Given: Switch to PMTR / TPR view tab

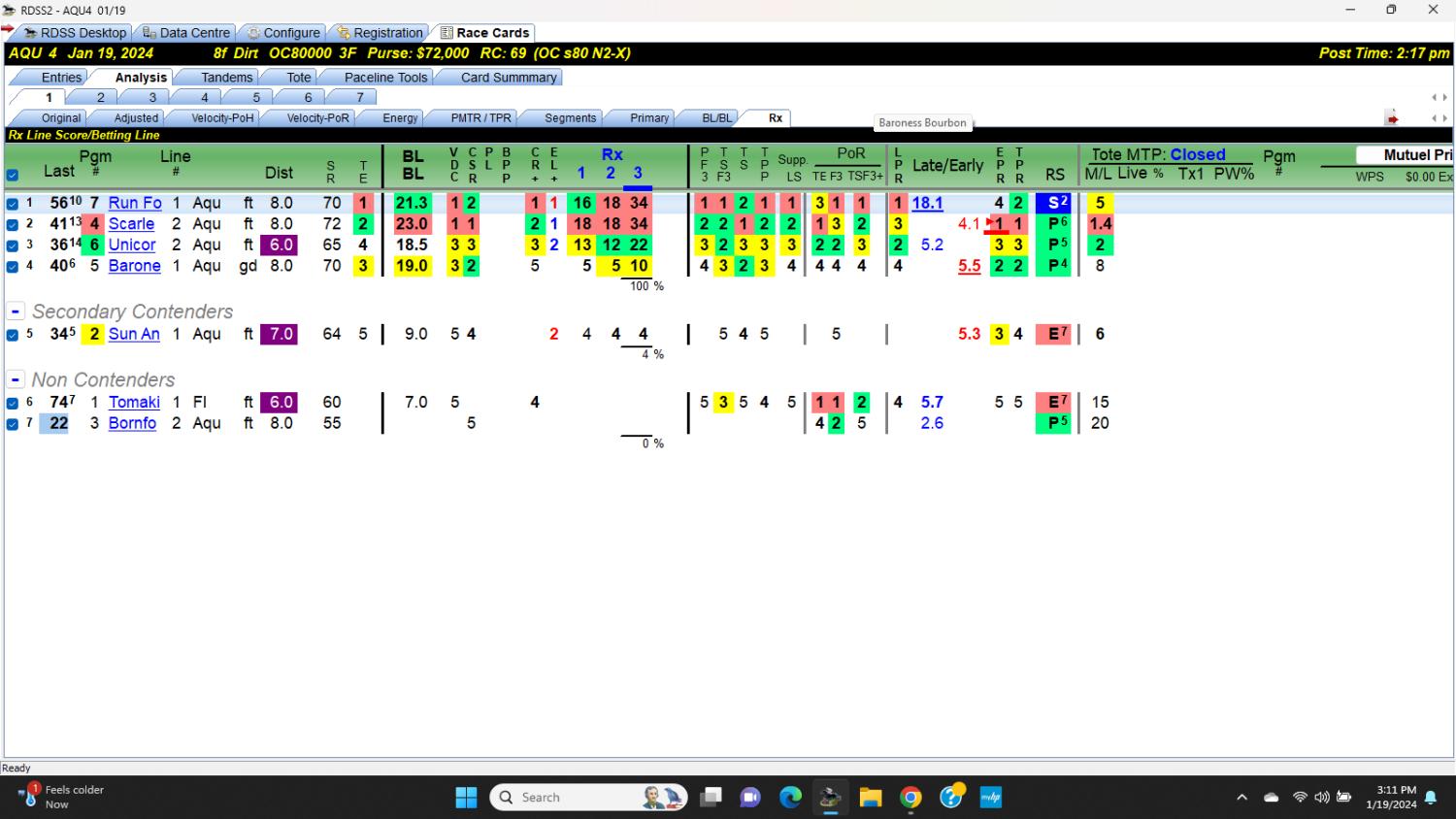Looking at the screenshot, I should (x=480, y=118).
